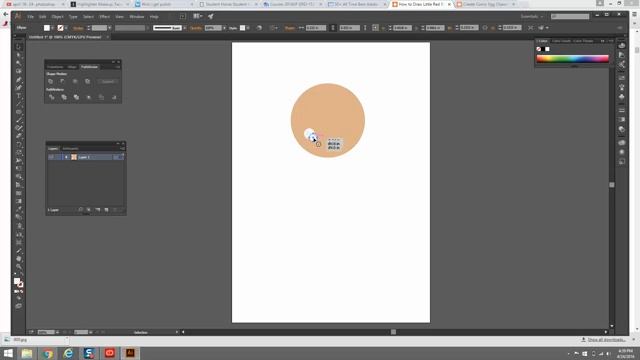Click the Layer 1 target circle
The image size is (640, 360).
click(x=116, y=157)
